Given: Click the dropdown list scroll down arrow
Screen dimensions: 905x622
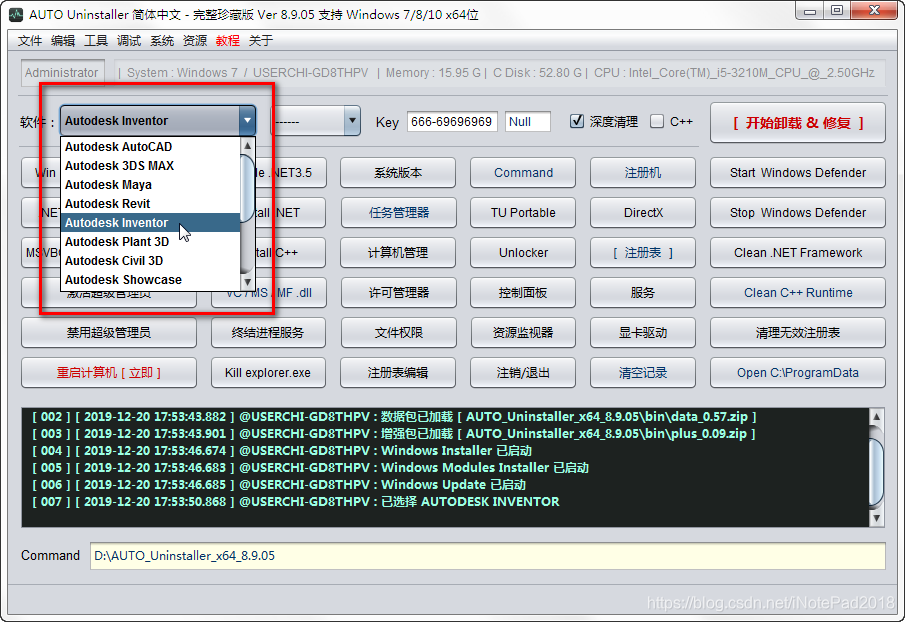Looking at the screenshot, I should 248,282.
